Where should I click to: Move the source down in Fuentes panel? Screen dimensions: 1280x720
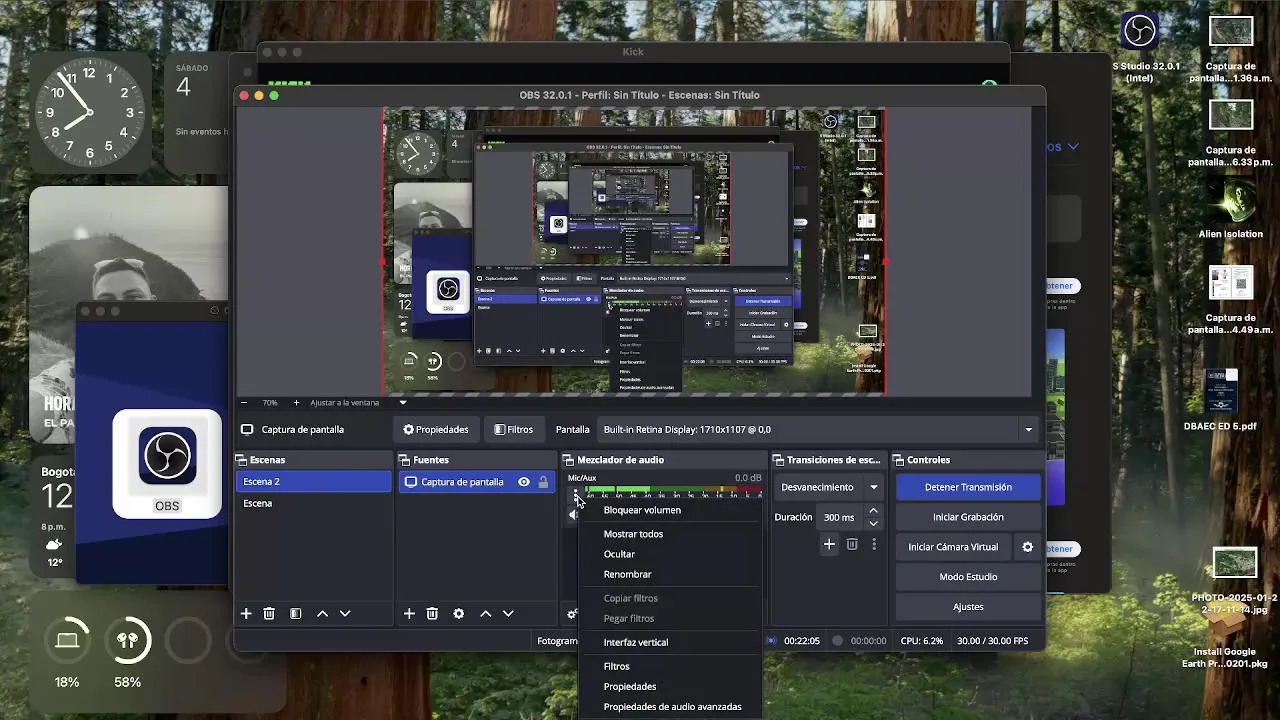point(508,613)
